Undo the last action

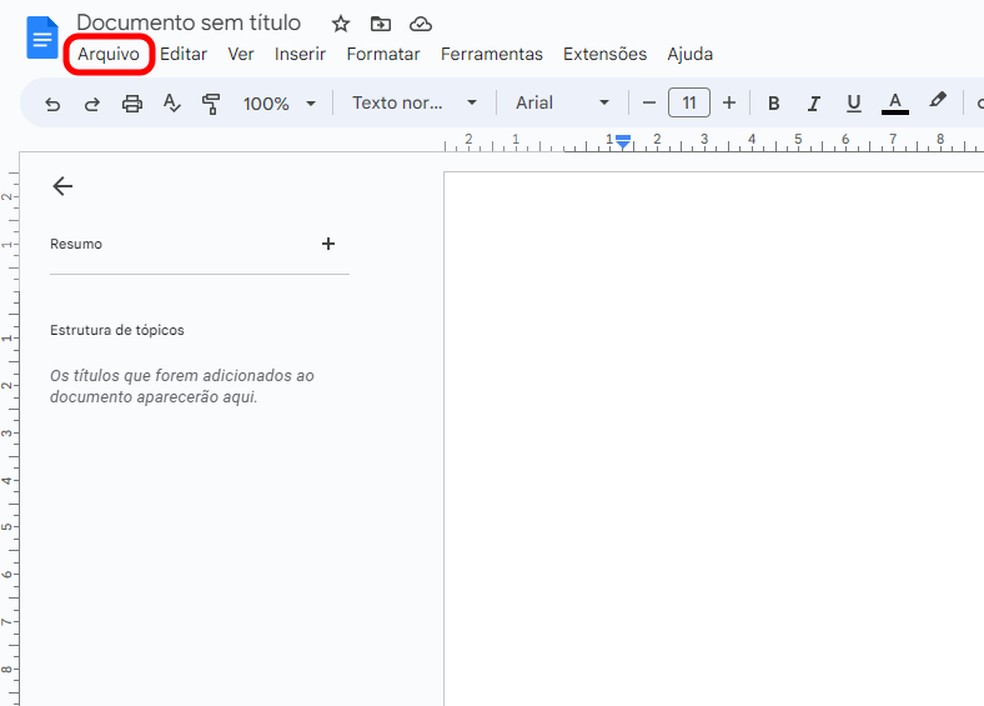click(x=52, y=102)
